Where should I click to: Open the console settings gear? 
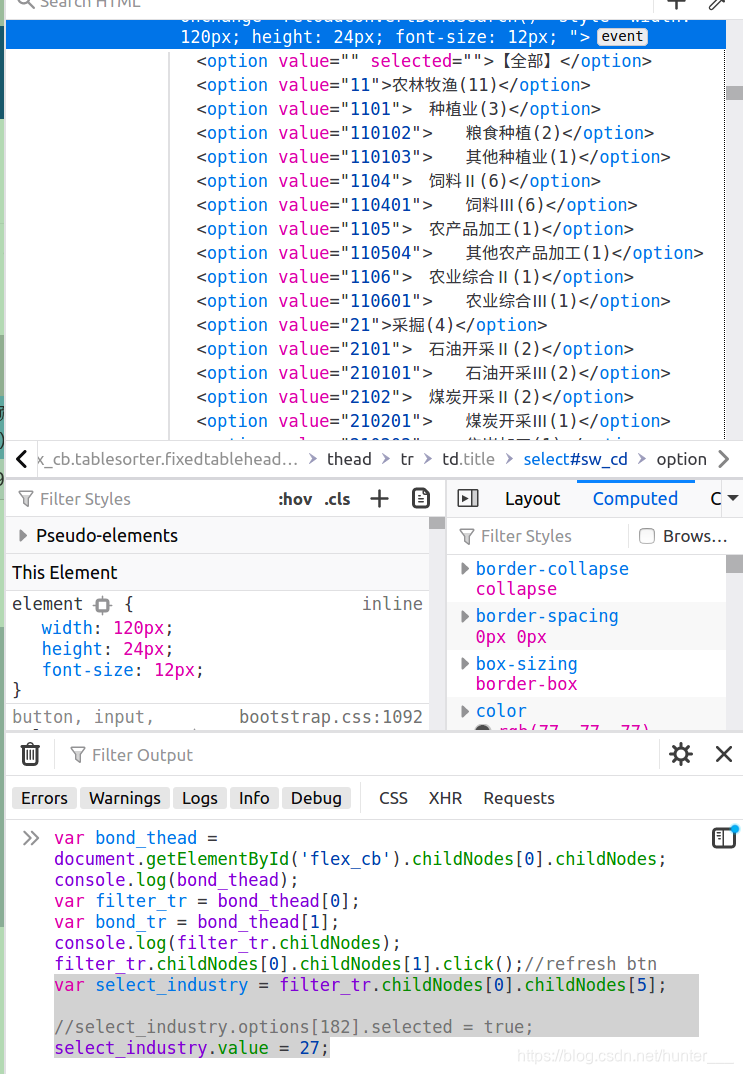681,754
